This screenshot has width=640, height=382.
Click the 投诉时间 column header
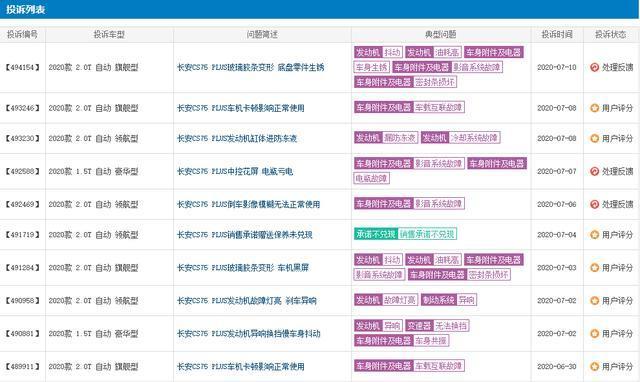[557, 35]
